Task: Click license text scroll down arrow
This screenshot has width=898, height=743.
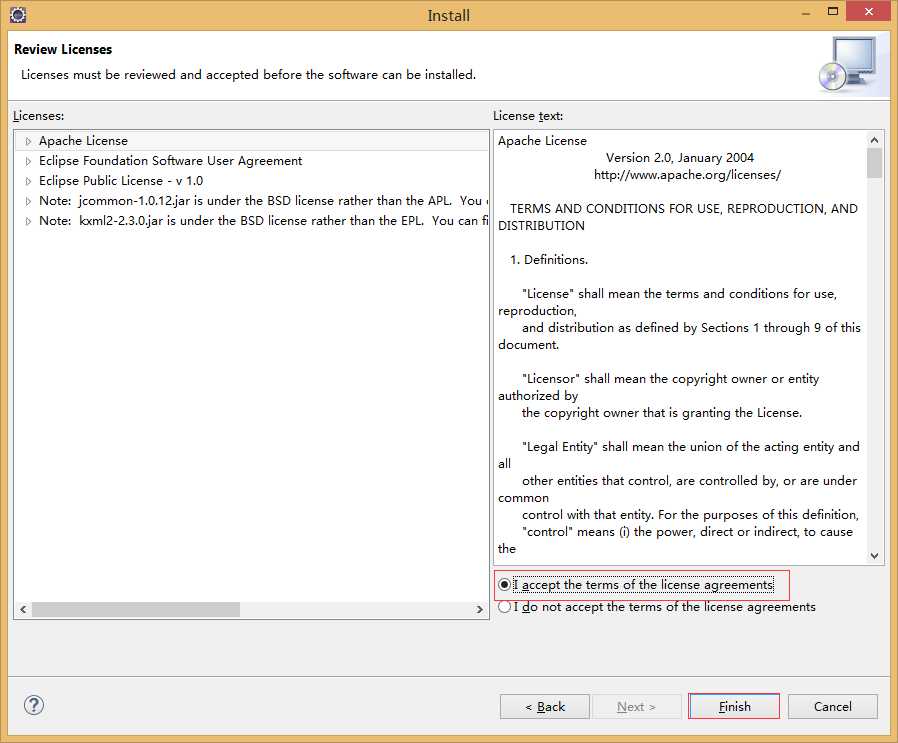Action: point(874,555)
